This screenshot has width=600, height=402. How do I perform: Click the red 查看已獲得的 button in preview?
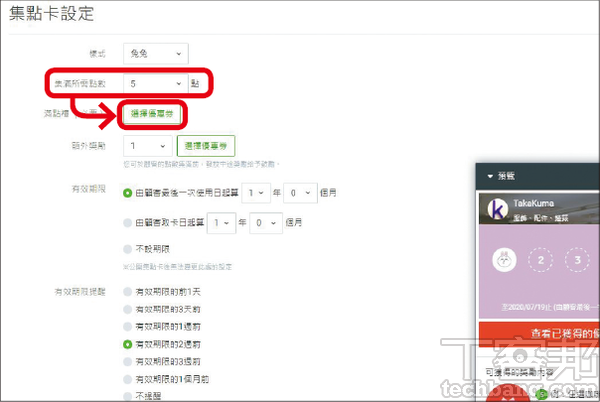[x=539, y=334]
